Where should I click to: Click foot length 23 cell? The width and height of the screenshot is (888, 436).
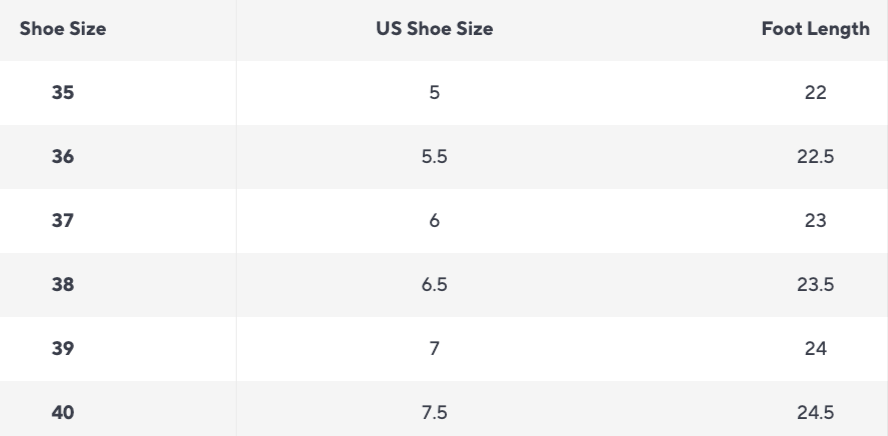click(x=816, y=220)
